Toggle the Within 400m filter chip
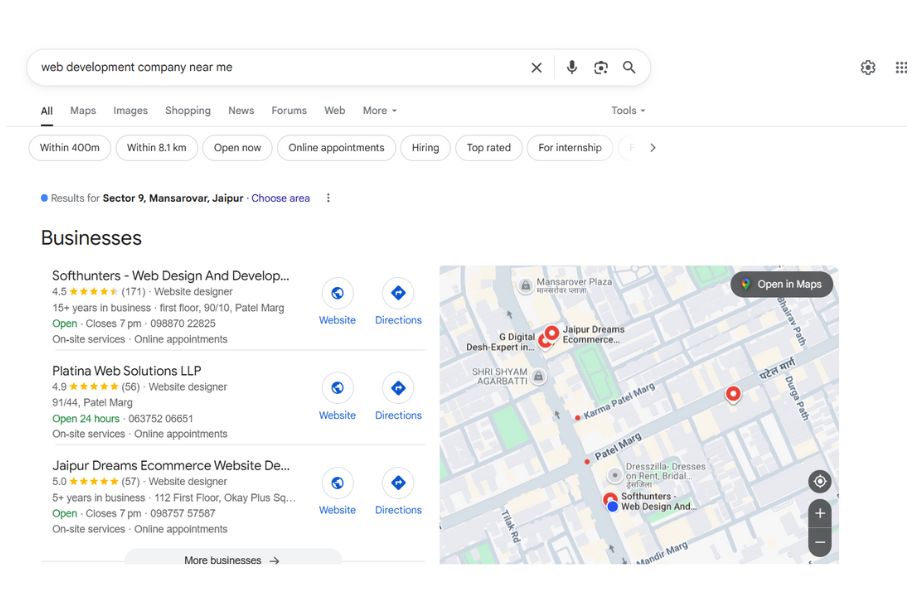 click(x=69, y=148)
